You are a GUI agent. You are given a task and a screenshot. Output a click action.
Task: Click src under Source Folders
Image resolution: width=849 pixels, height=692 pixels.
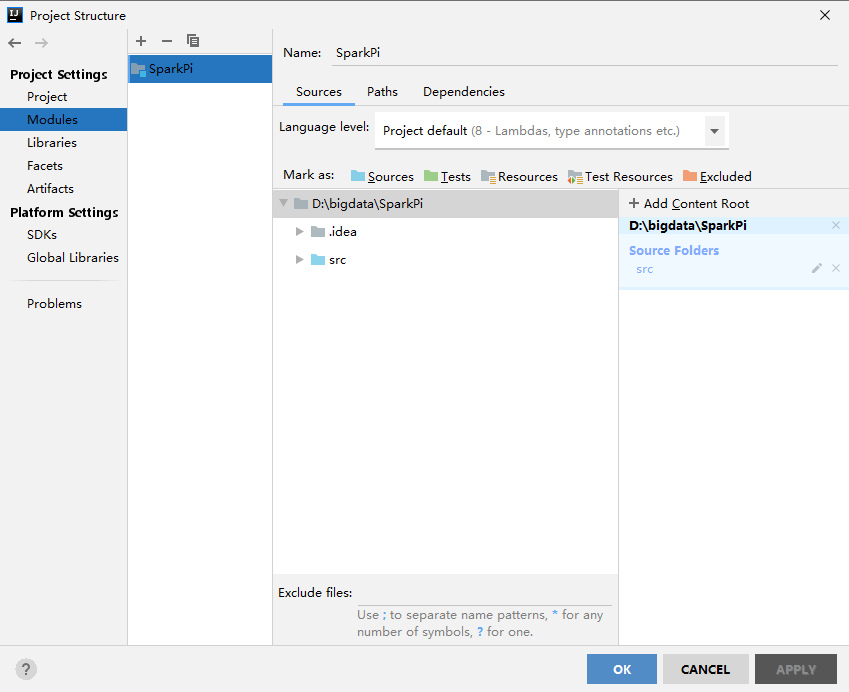point(644,269)
